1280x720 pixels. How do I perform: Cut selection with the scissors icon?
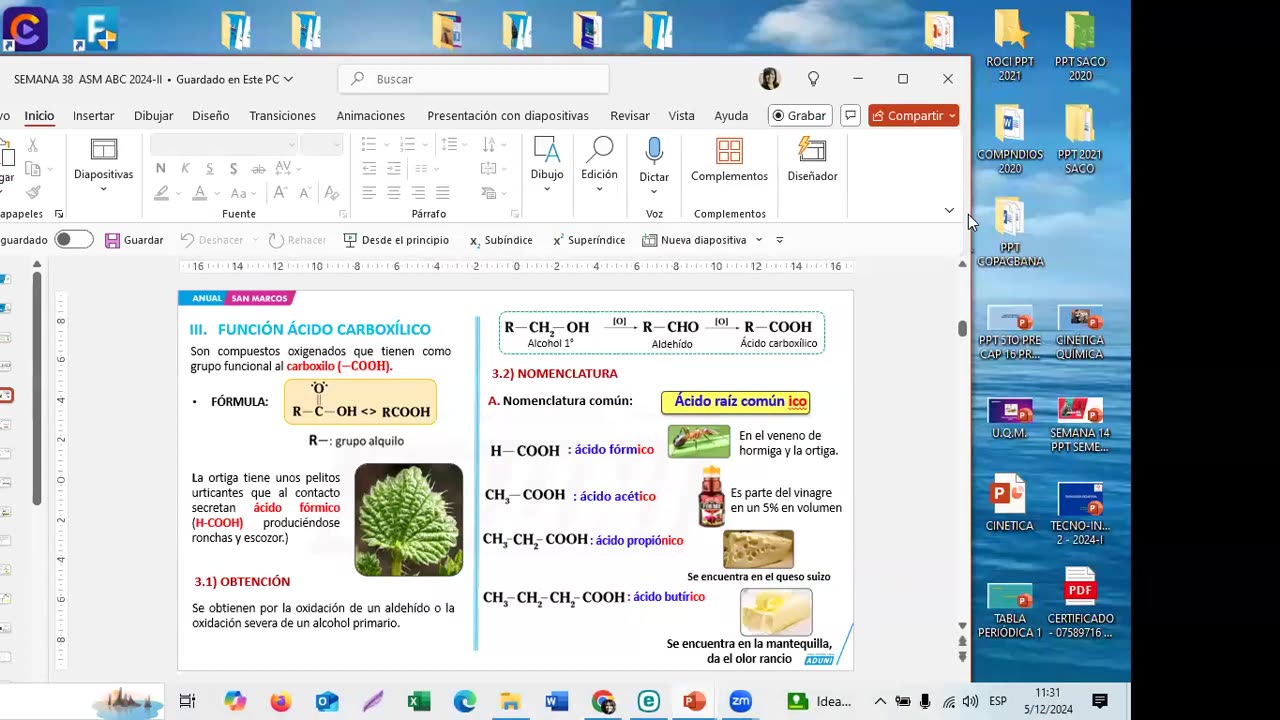coord(33,146)
